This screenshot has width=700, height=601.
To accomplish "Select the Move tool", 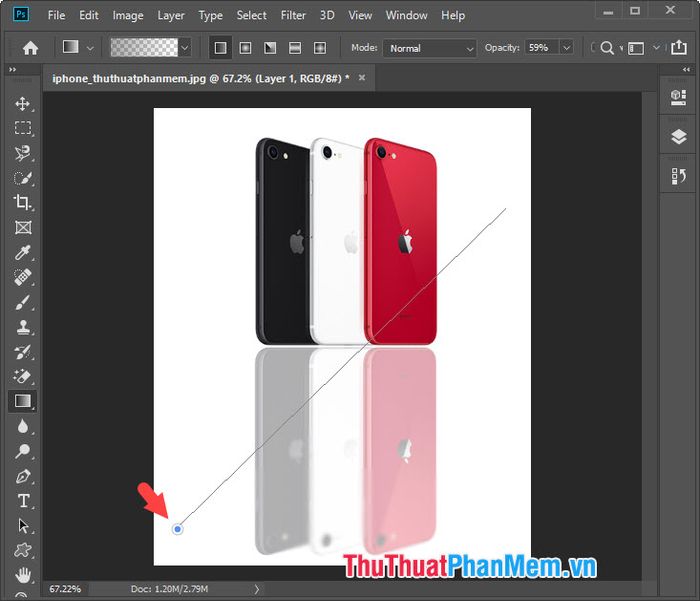I will coord(22,104).
